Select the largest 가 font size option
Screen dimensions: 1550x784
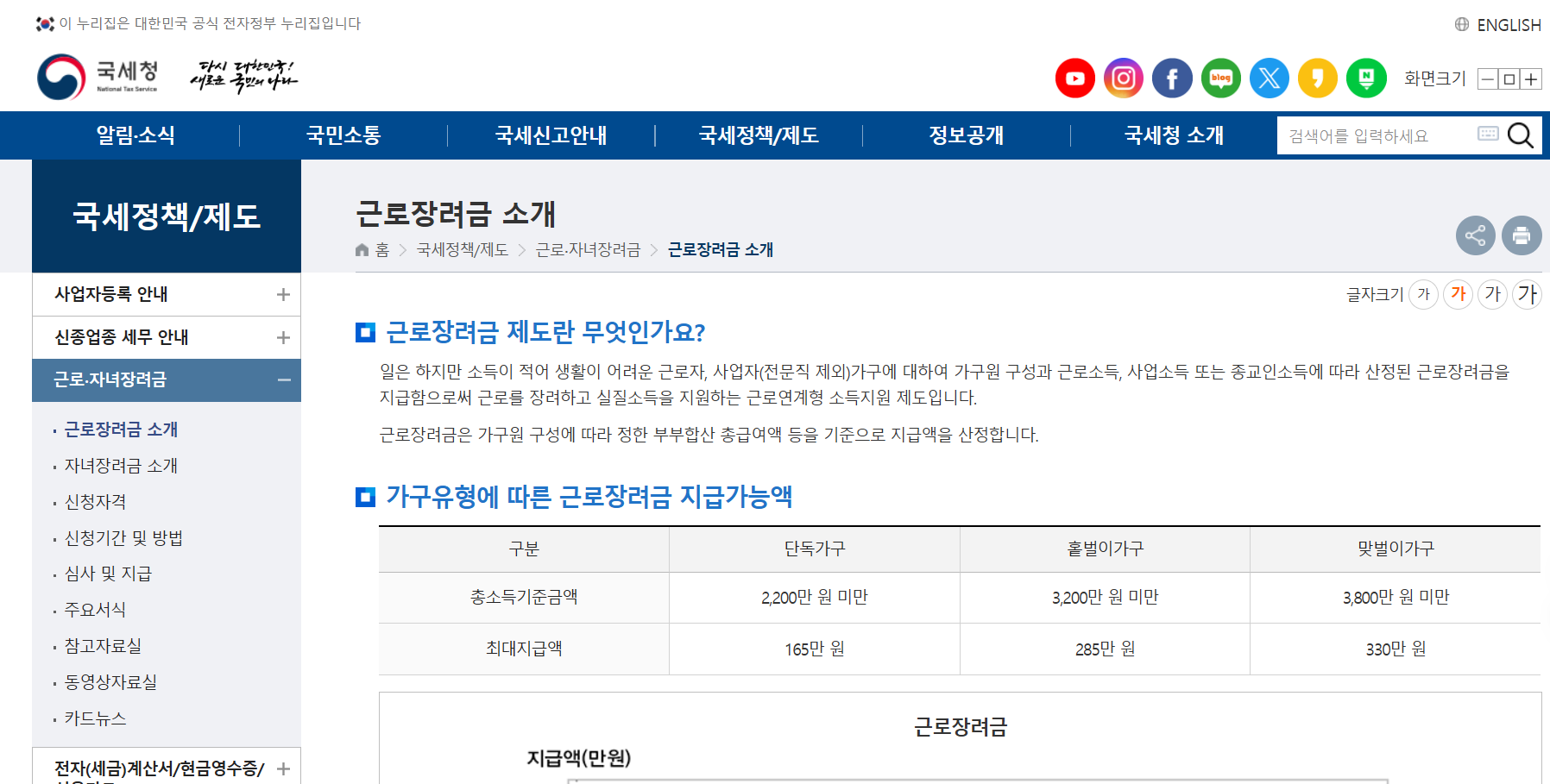click(x=1527, y=294)
